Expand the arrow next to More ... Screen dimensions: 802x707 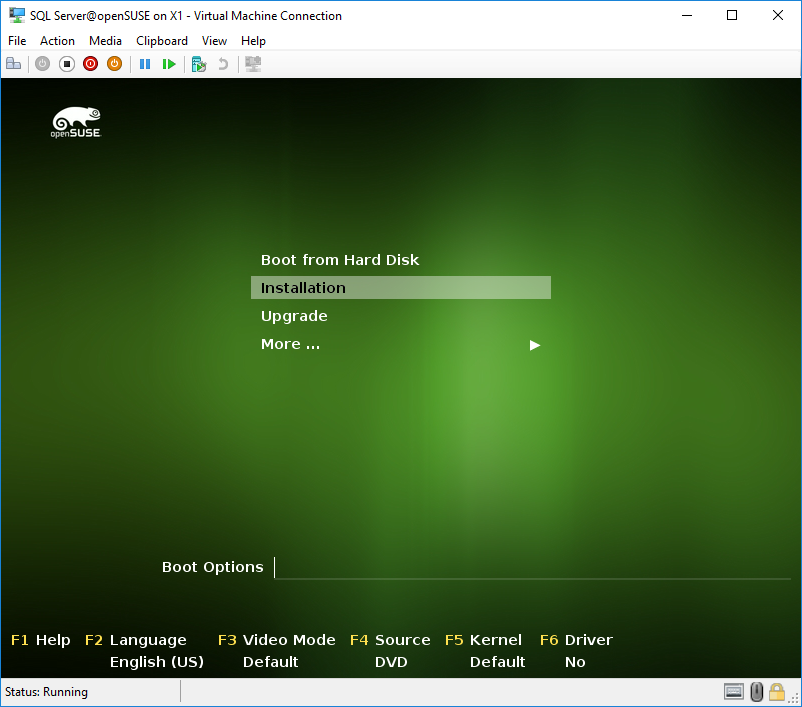click(x=535, y=345)
